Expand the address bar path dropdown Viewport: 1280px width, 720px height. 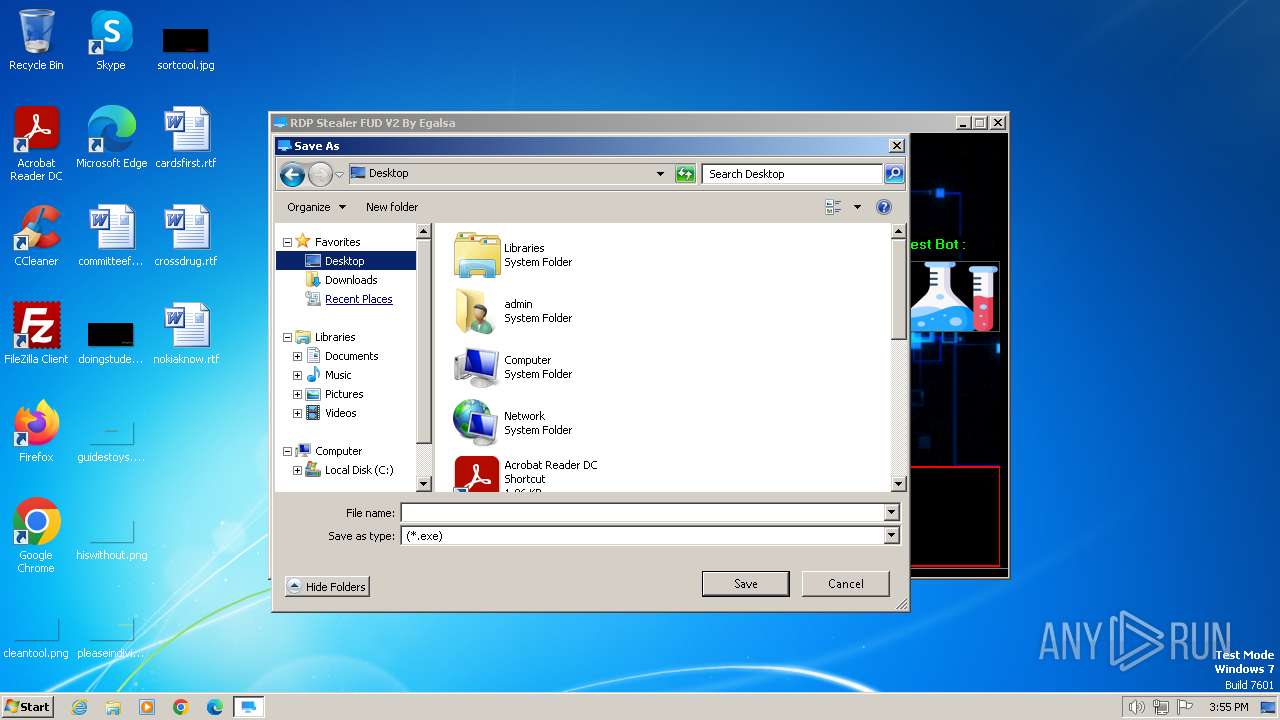[x=660, y=174]
